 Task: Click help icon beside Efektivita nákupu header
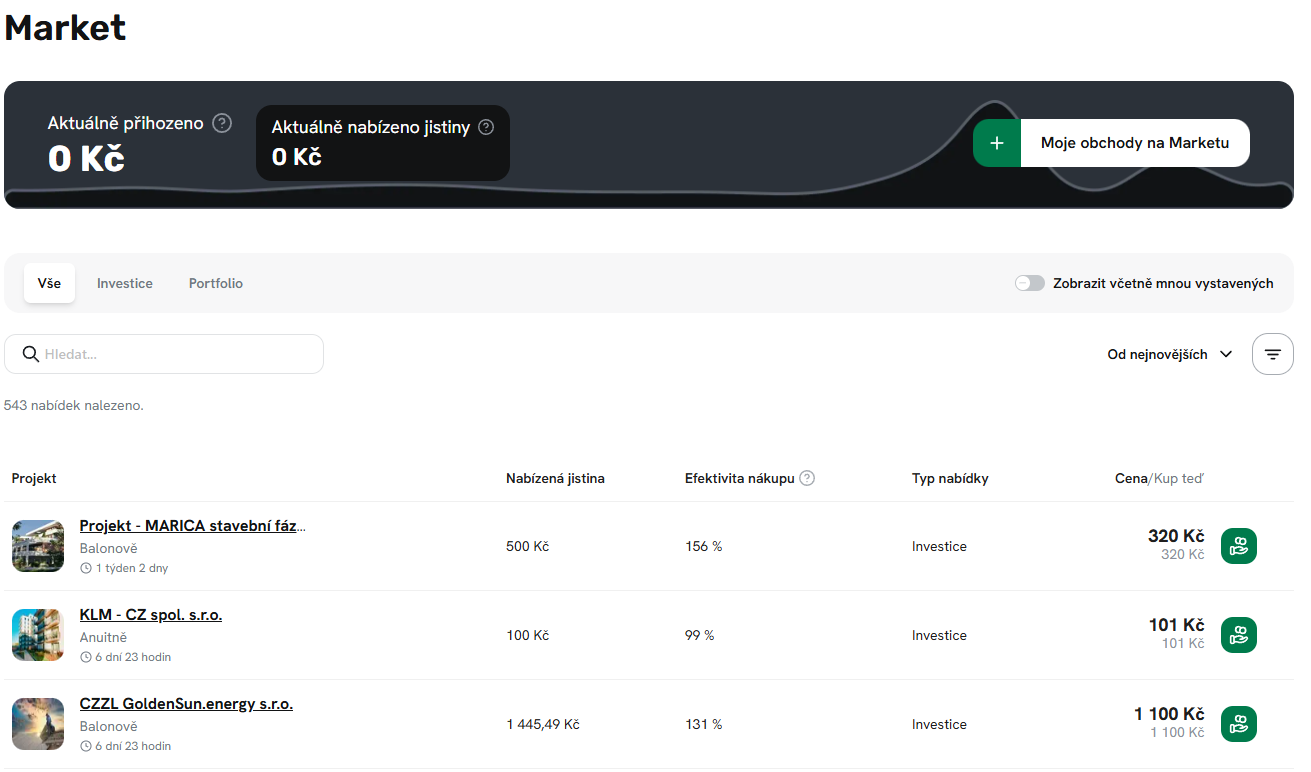(807, 478)
